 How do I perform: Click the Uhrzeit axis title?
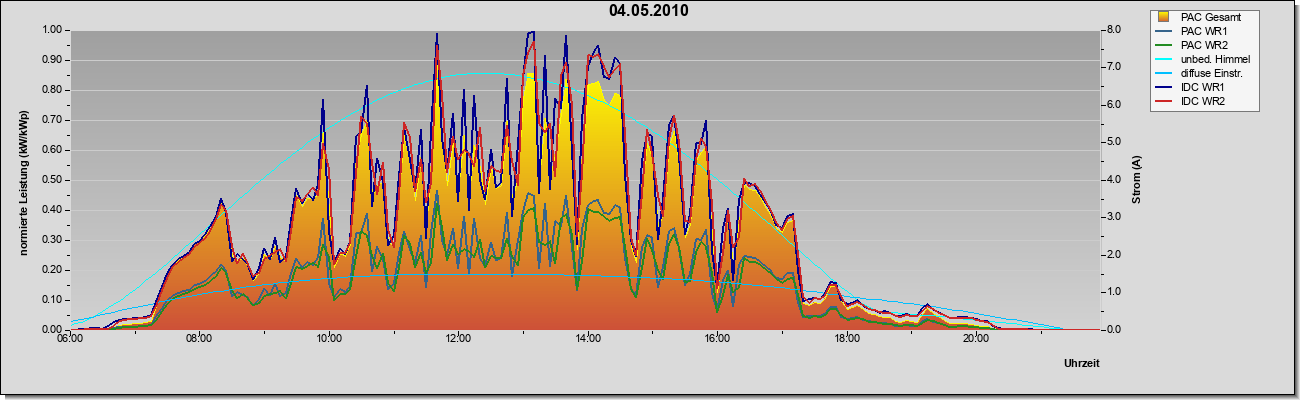(x=1082, y=364)
